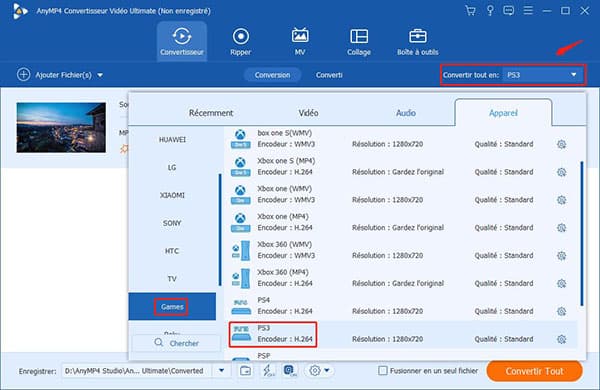Click the format list scrollbar
This screenshot has height=390, width=600.
pos(582,233)
